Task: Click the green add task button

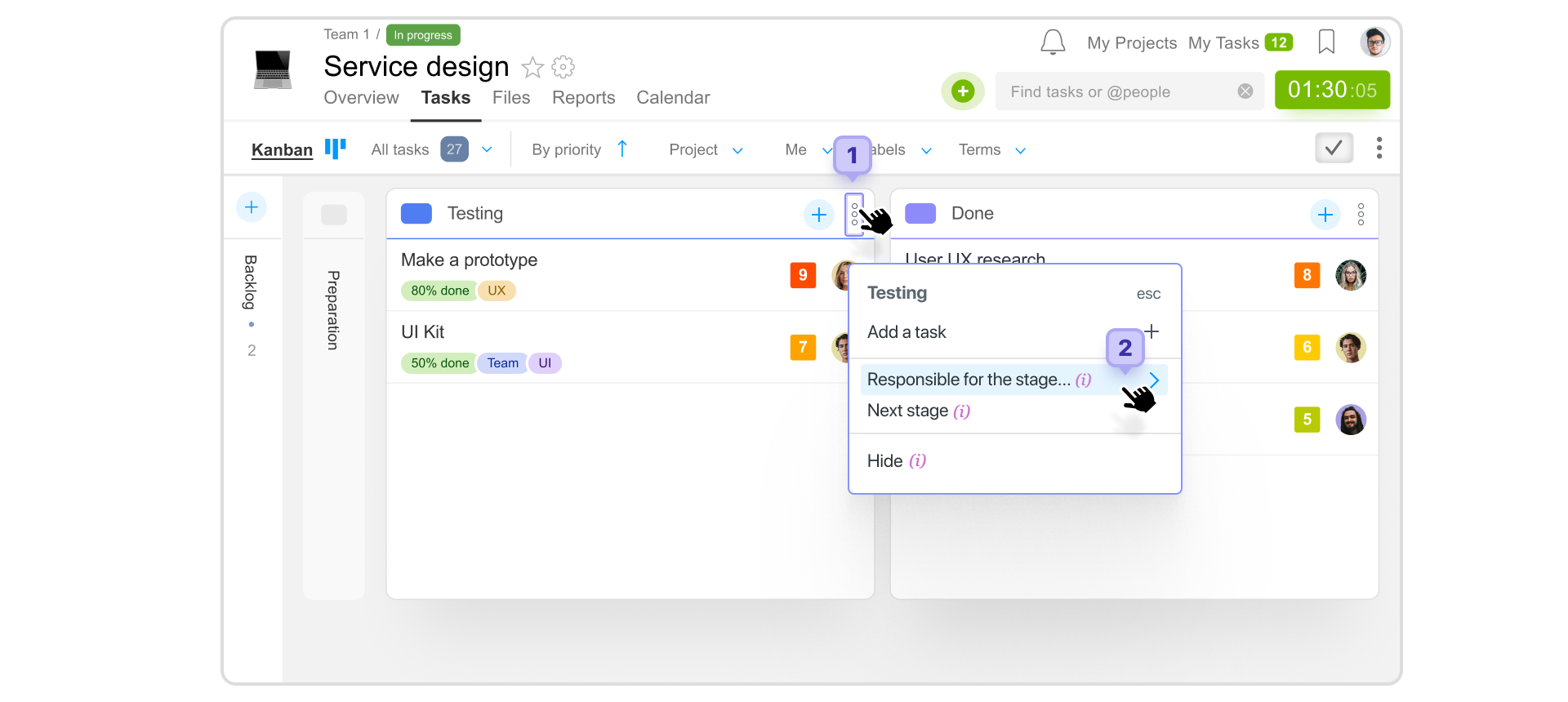Action: click(963, 91)
